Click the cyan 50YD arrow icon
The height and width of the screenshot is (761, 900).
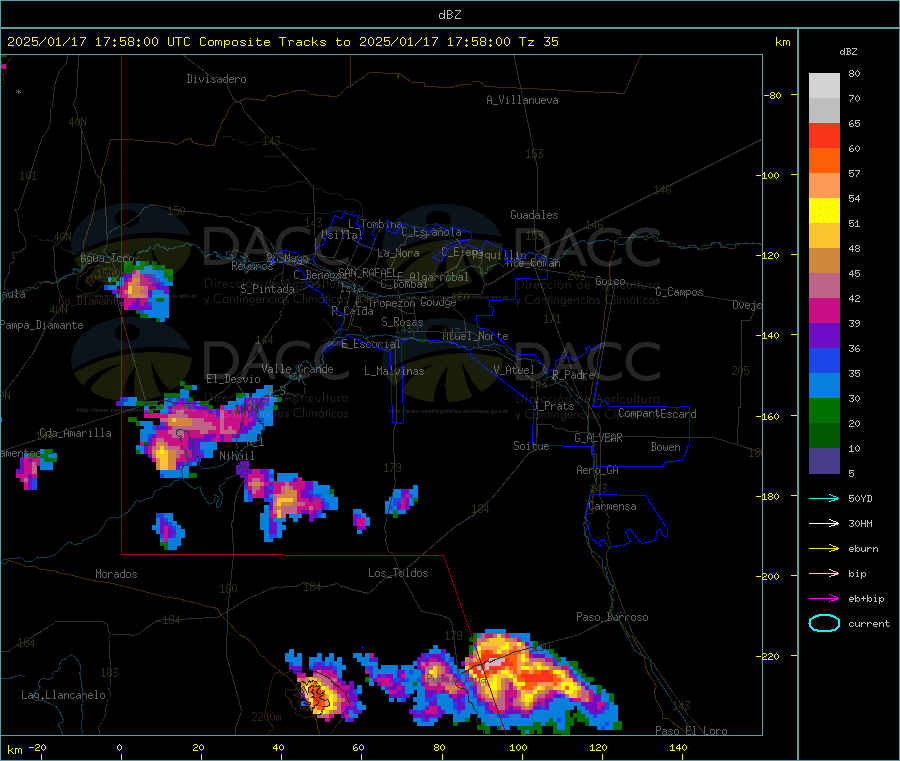824,498
